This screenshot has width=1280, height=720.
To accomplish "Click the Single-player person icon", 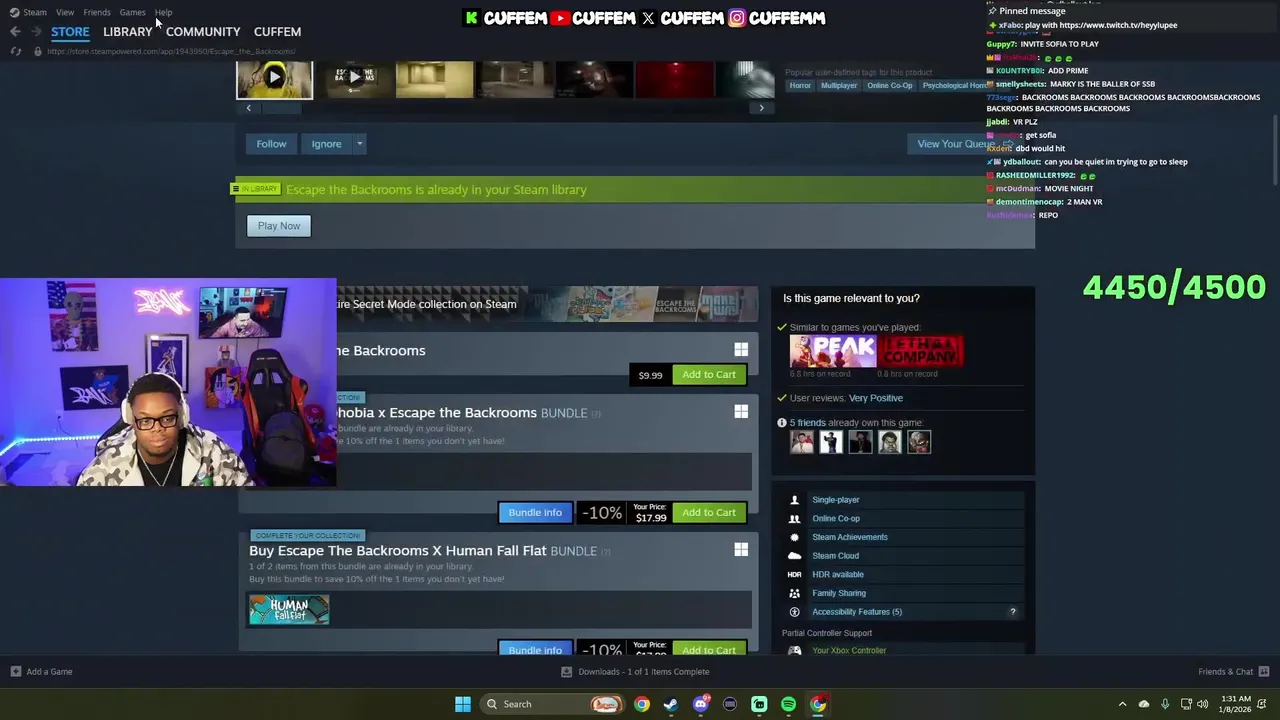I will (795, 500).
